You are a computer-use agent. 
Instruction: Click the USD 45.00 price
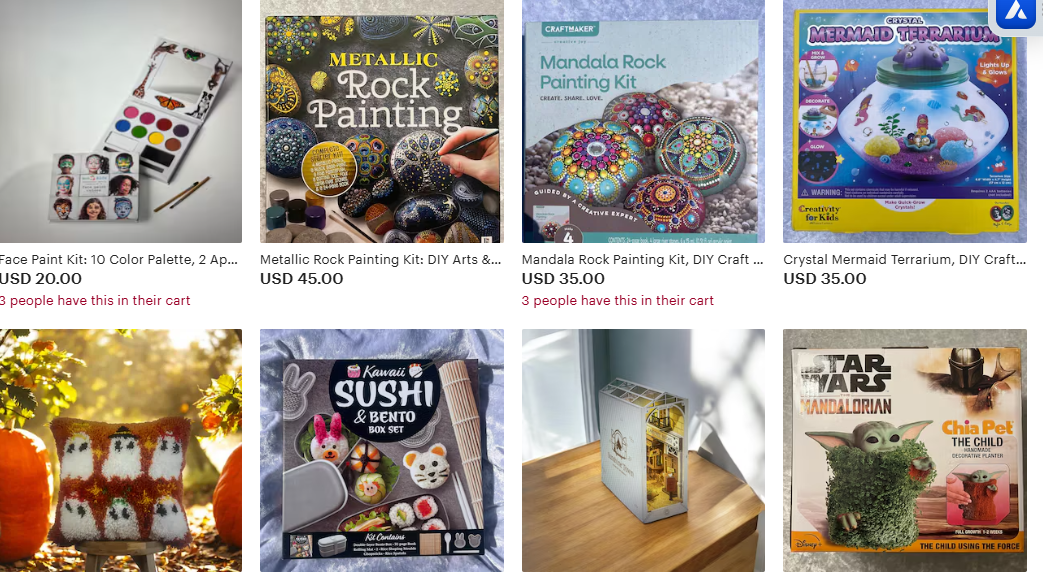301,279
